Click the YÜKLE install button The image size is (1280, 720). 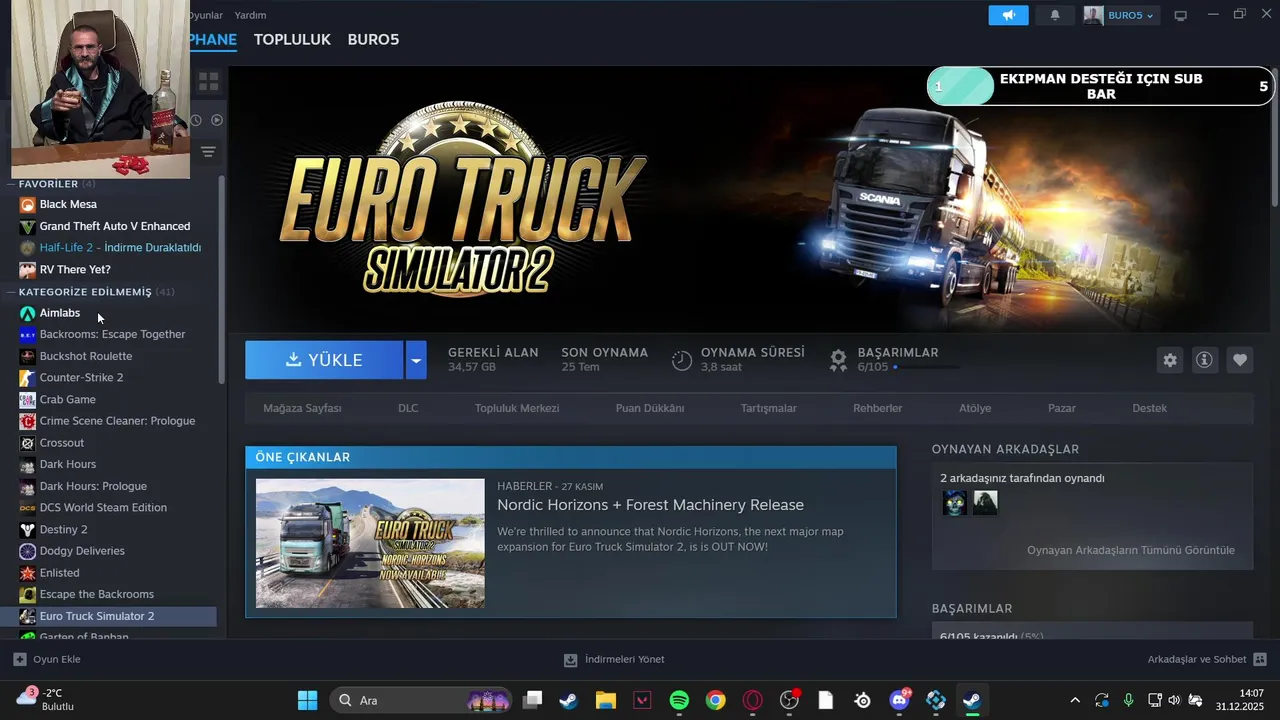click(324, 360)
